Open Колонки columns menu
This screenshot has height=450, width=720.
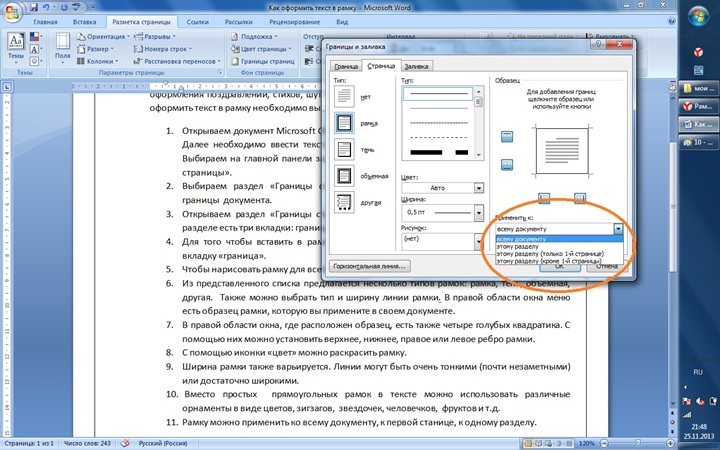(97, 61)
